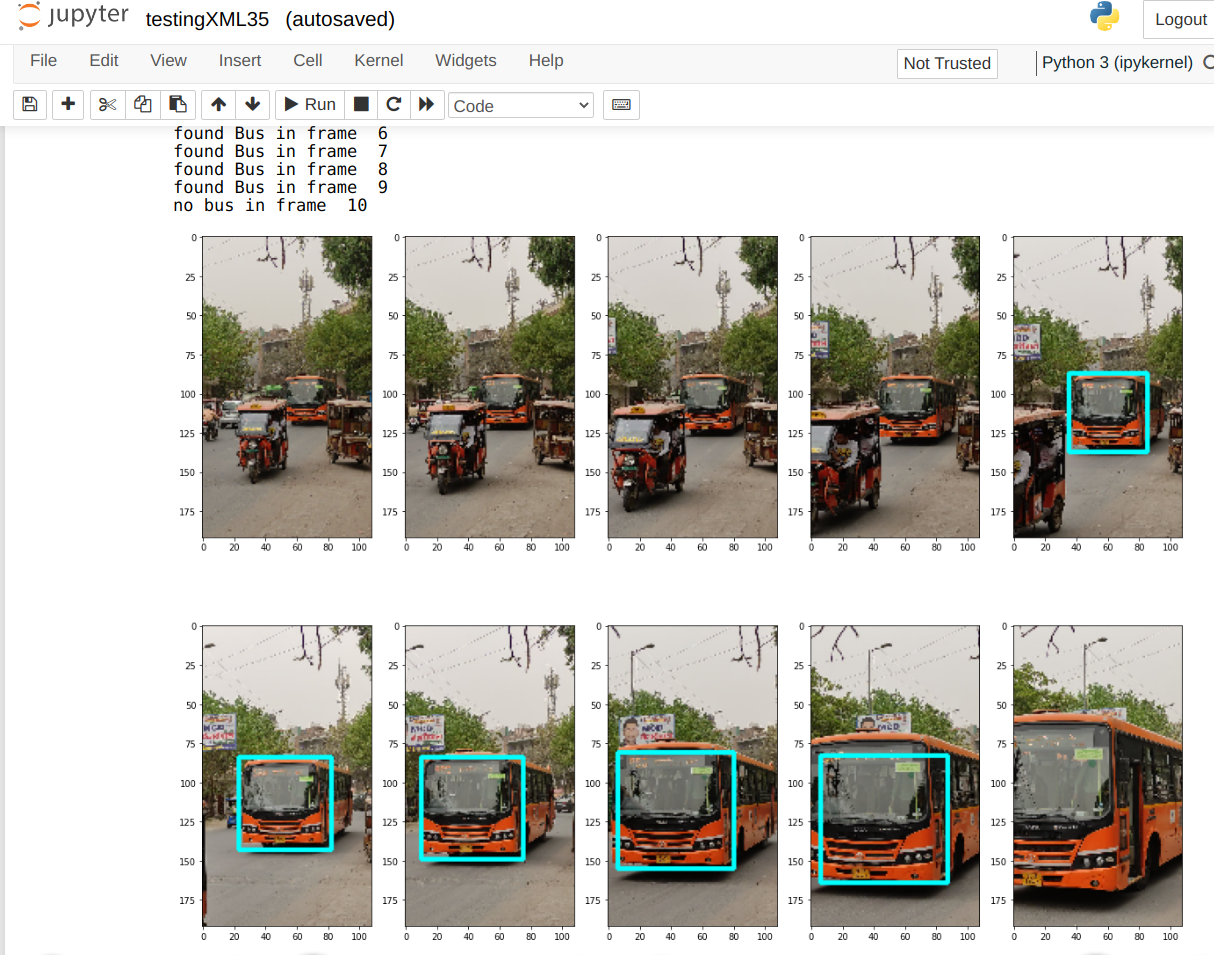1214x955 pixels.
Task: Move the selected cell down
Action: [253, 104]
